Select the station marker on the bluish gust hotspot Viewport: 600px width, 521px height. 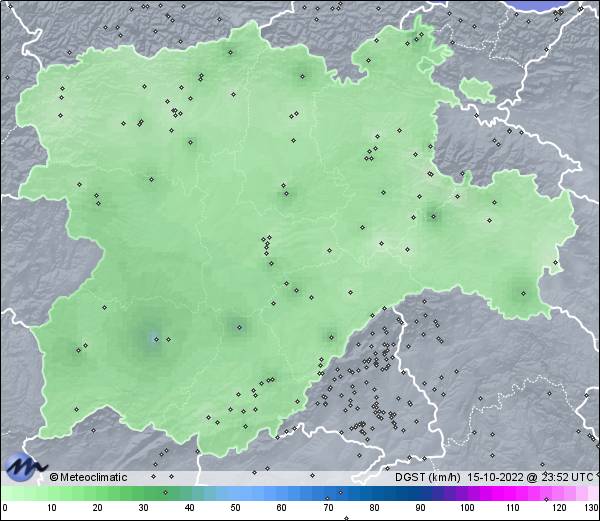pos(156,339)
